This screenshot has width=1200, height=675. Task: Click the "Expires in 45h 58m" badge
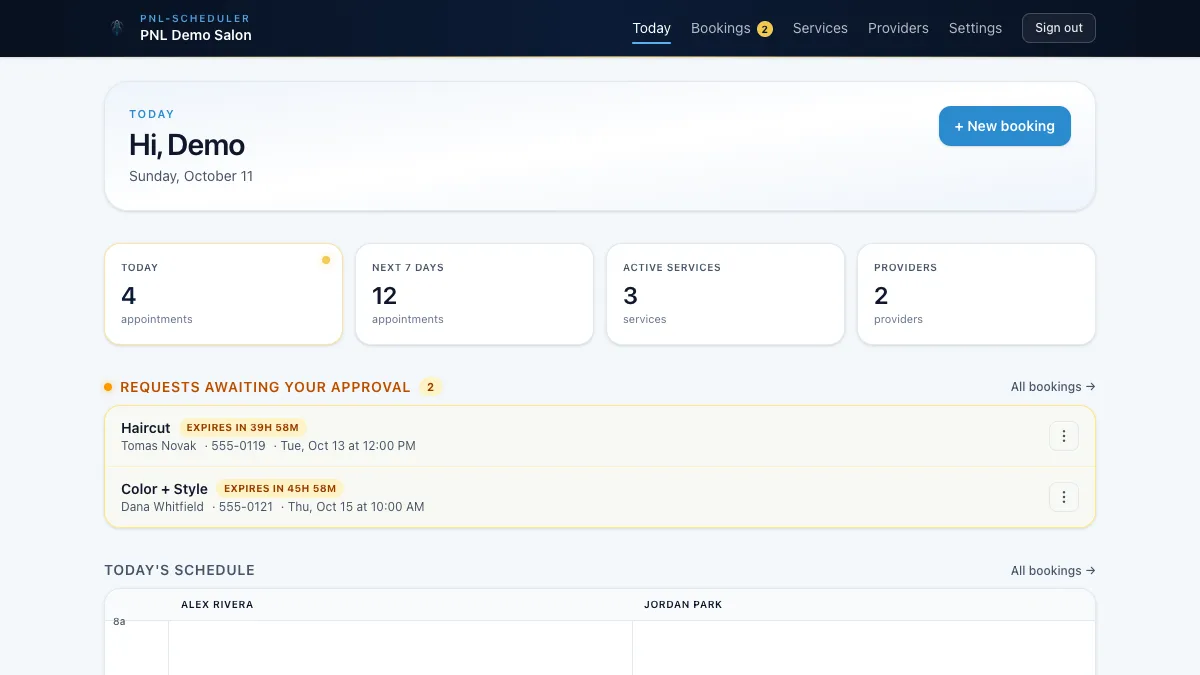coord(280,489)
